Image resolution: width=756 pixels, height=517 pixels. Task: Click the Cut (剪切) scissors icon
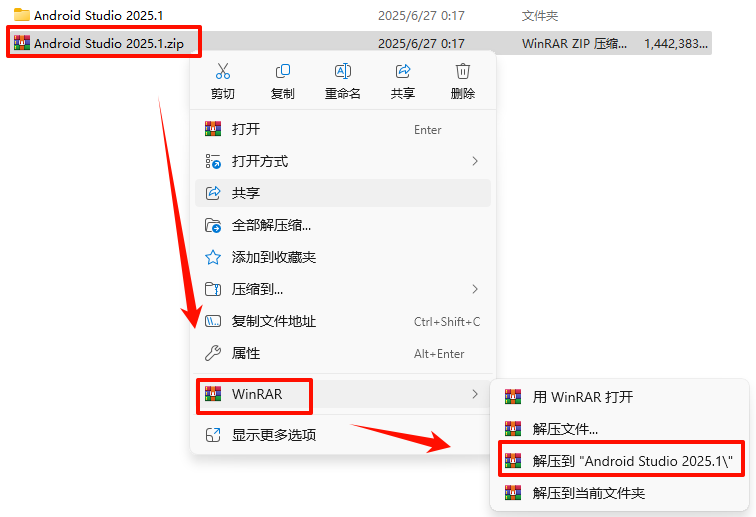click(222, 71)
